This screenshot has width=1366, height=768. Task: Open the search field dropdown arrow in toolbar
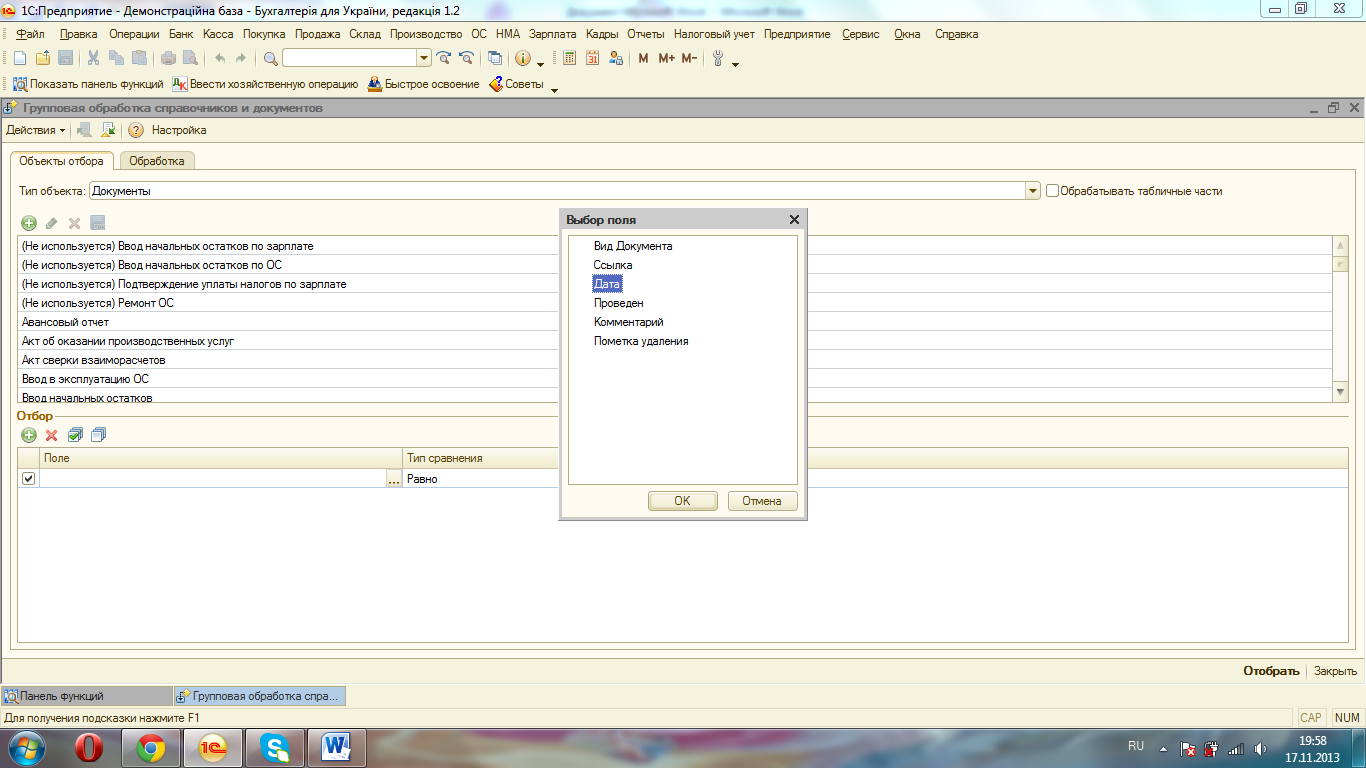pyautogui.click(x=424, y=59)
